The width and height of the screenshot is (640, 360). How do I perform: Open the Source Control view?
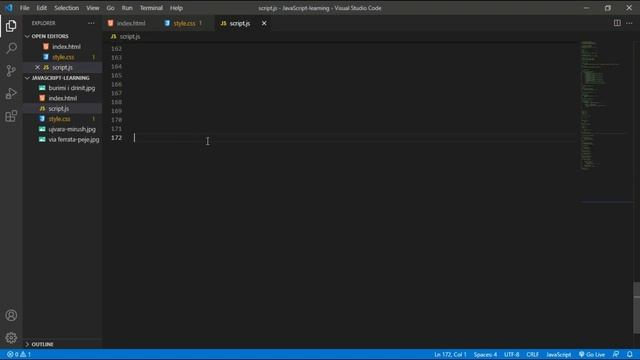pos(11,71)
